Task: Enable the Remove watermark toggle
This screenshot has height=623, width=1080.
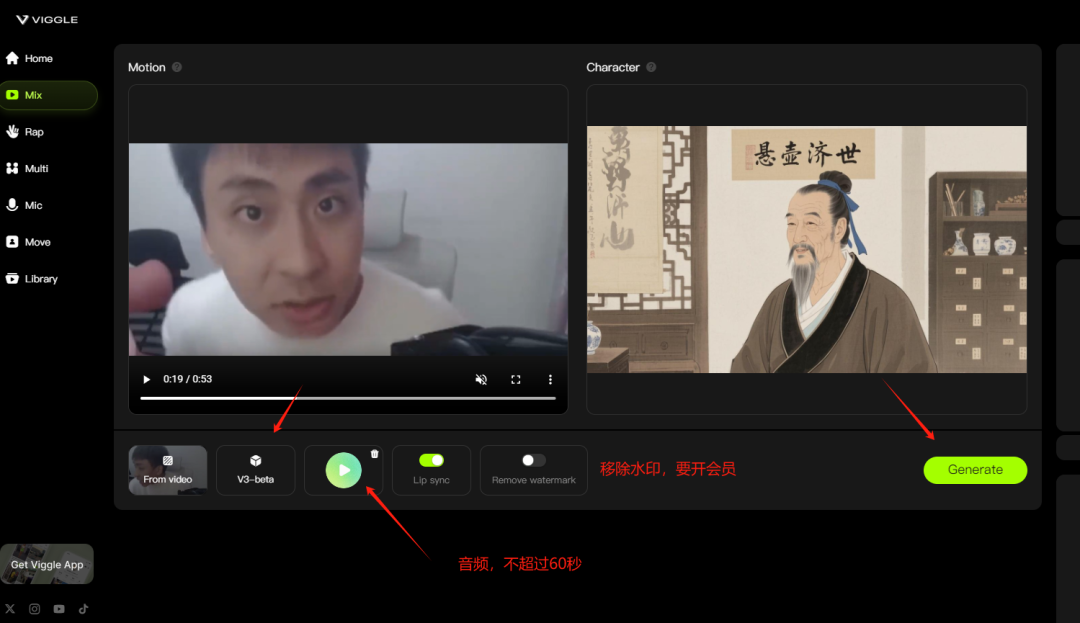Action: (534, 460)
